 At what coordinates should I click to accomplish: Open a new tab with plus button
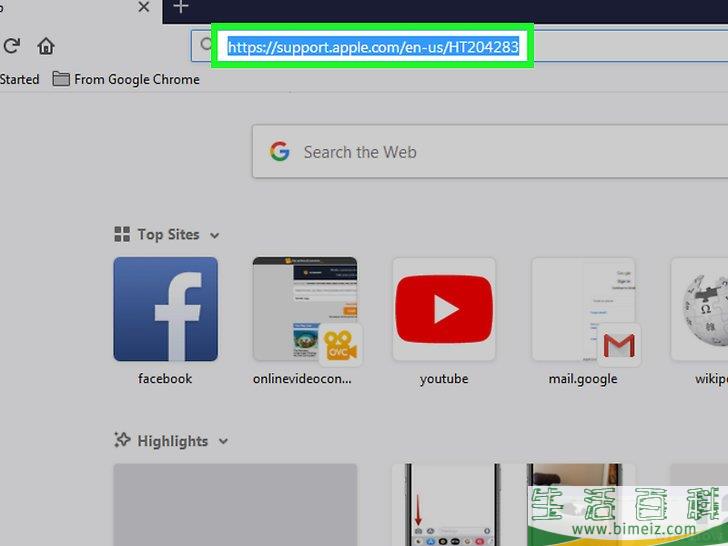point(181,7)
